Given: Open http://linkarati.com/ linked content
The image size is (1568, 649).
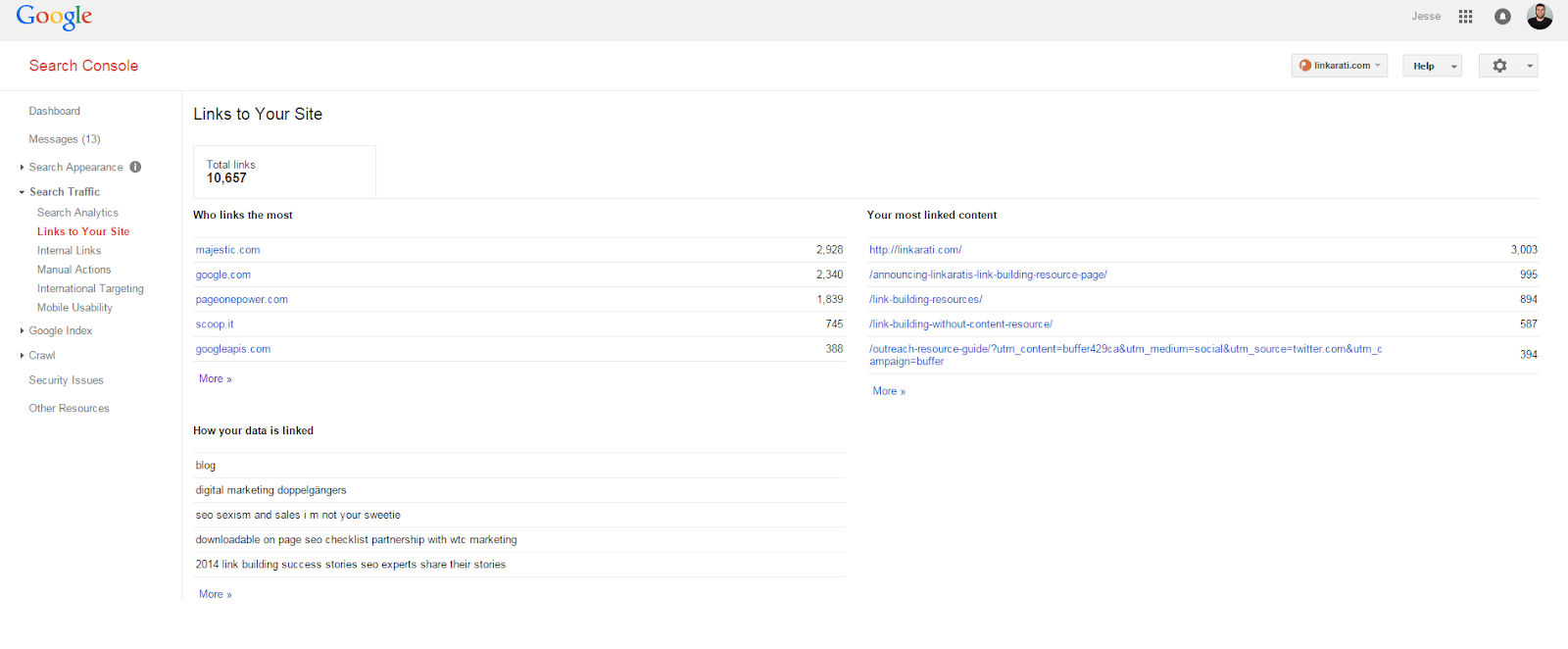Looking at the screenshot, I should [915, 250].
